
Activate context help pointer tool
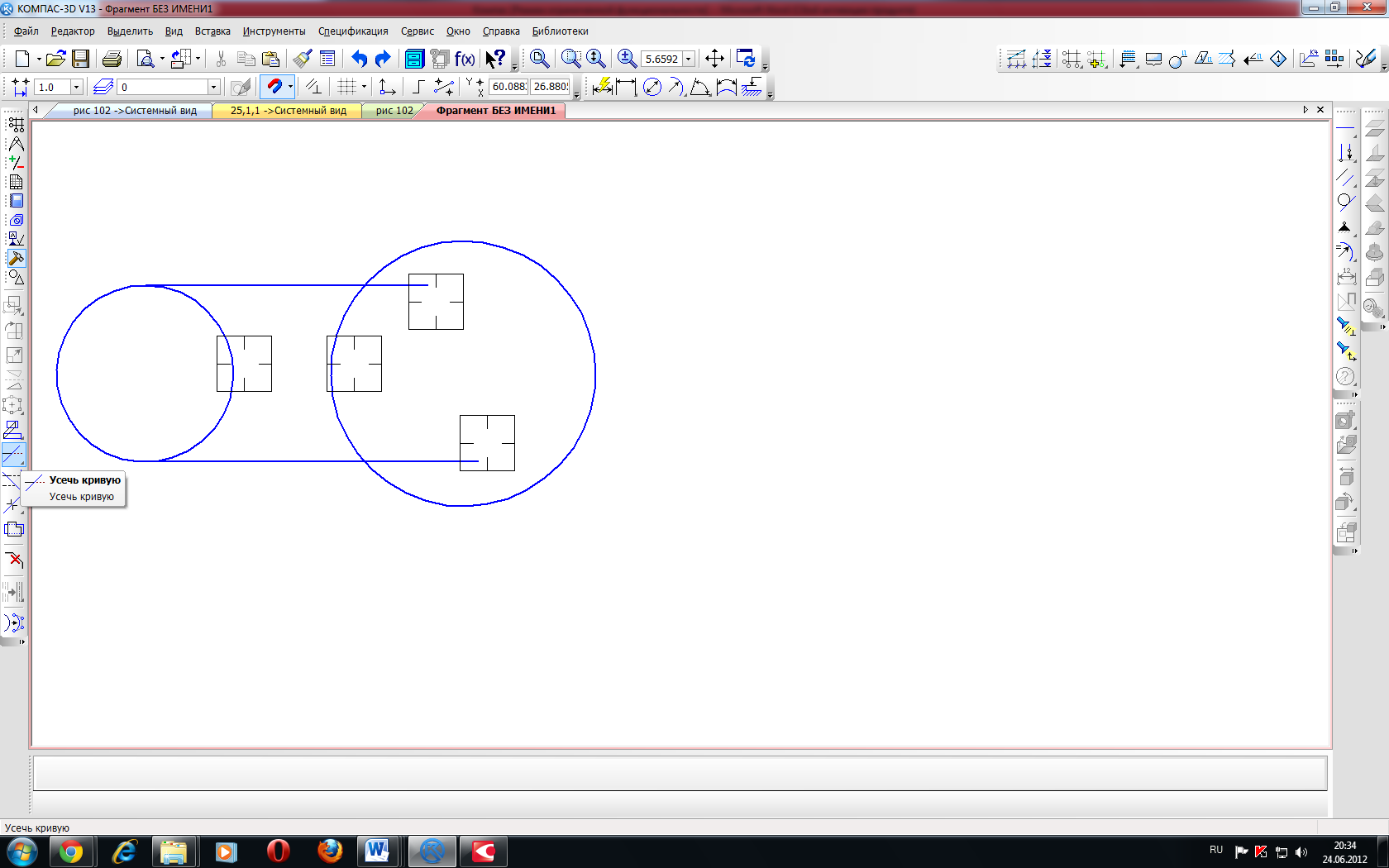(495, 59)
